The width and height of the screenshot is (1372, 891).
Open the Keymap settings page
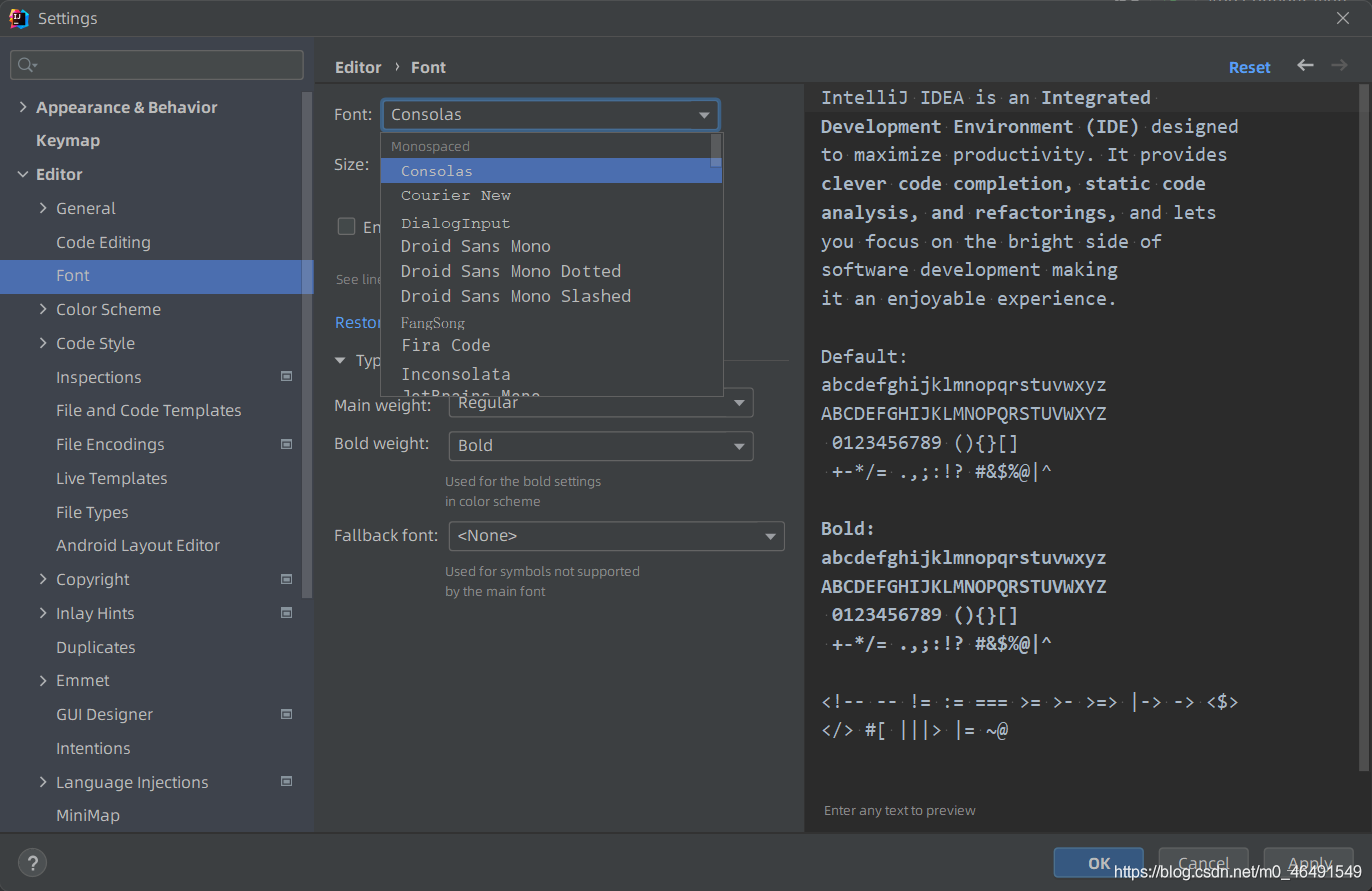68,140
